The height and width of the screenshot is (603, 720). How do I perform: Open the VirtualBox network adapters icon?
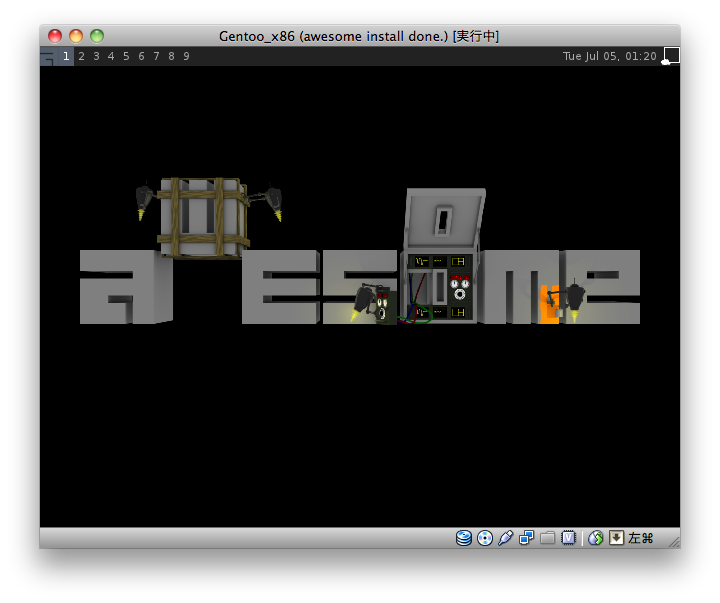click(526, 538)
